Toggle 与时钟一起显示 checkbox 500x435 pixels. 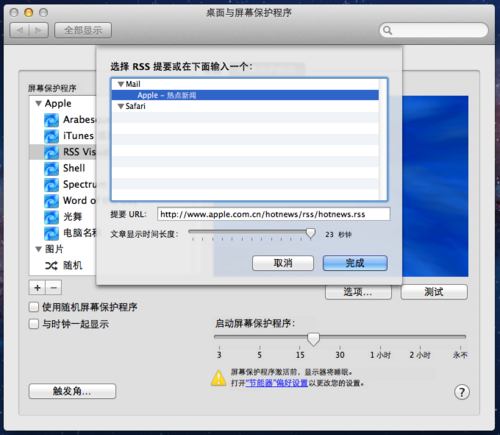point(34,324)
